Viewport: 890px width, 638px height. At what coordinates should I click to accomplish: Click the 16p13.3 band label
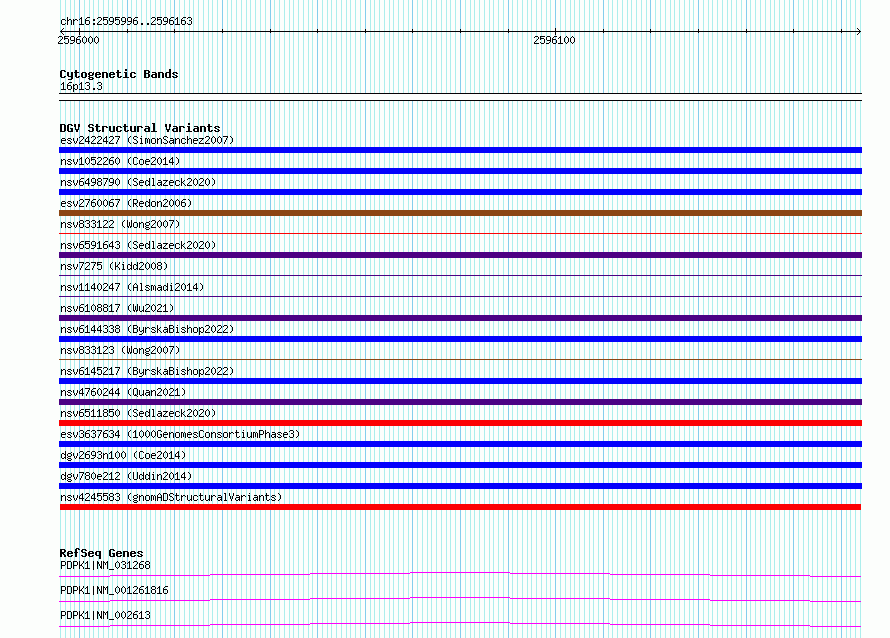tap(81, 86)
